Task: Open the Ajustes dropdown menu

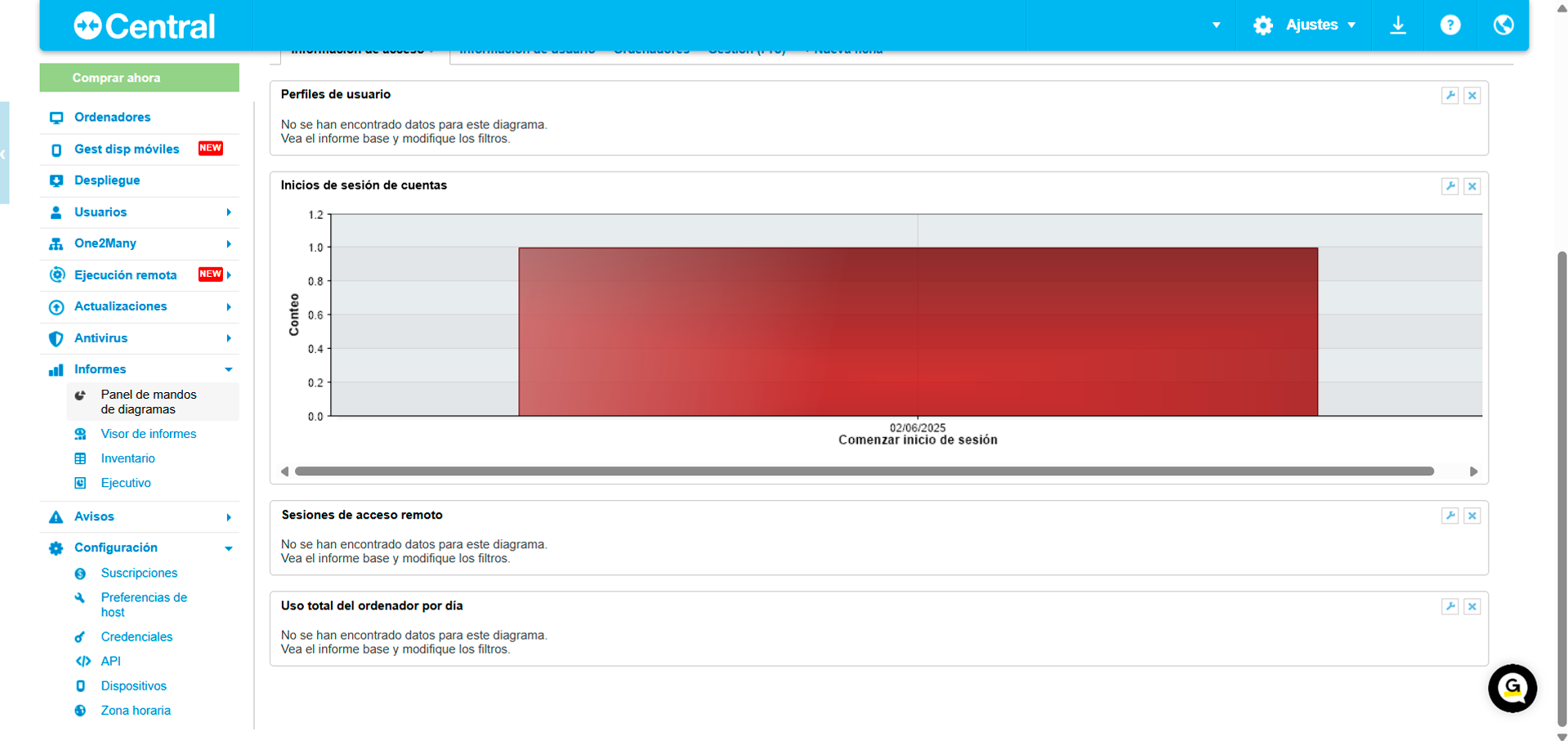Action: pos(1304,25)
